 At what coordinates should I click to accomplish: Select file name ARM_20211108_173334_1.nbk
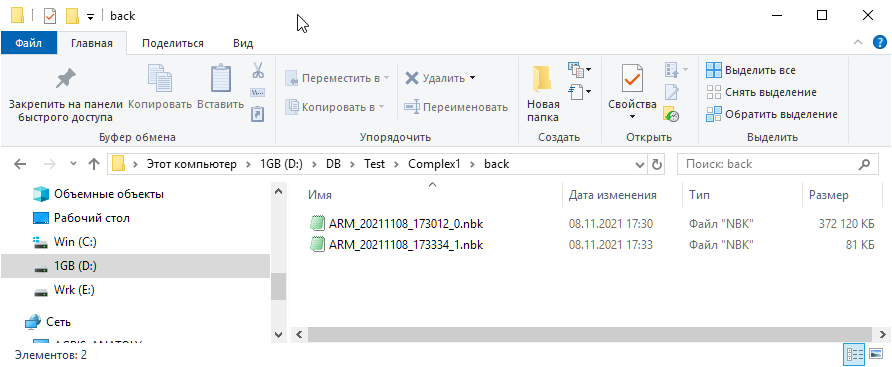pyautogui.click(x=406, y=245)
